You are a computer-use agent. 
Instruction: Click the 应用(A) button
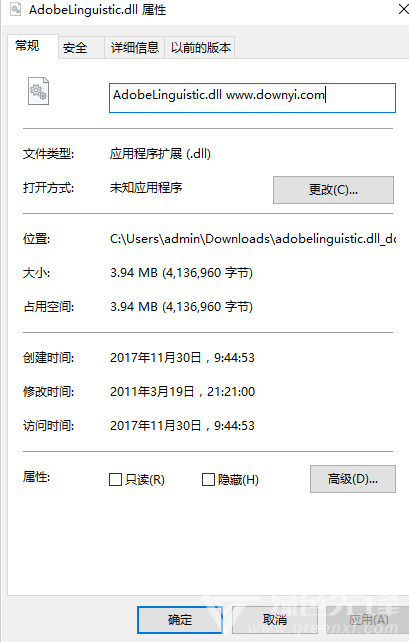point(369,620)
